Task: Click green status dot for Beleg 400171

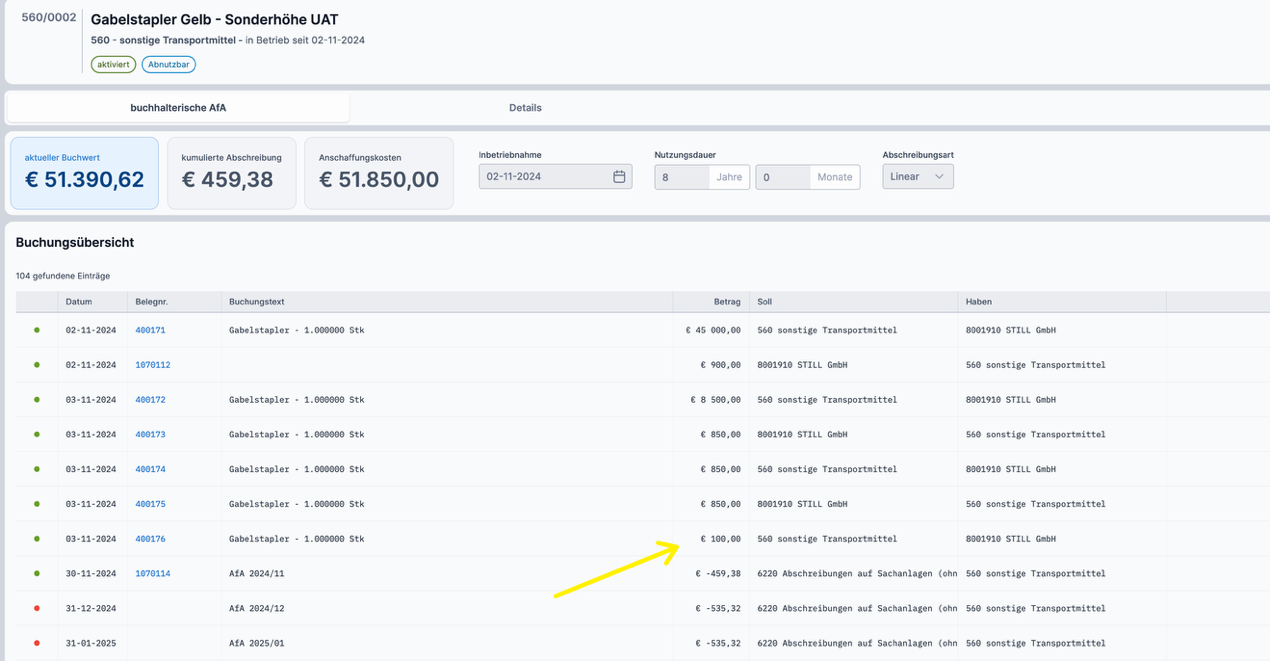Action: [x=37, y=330]
